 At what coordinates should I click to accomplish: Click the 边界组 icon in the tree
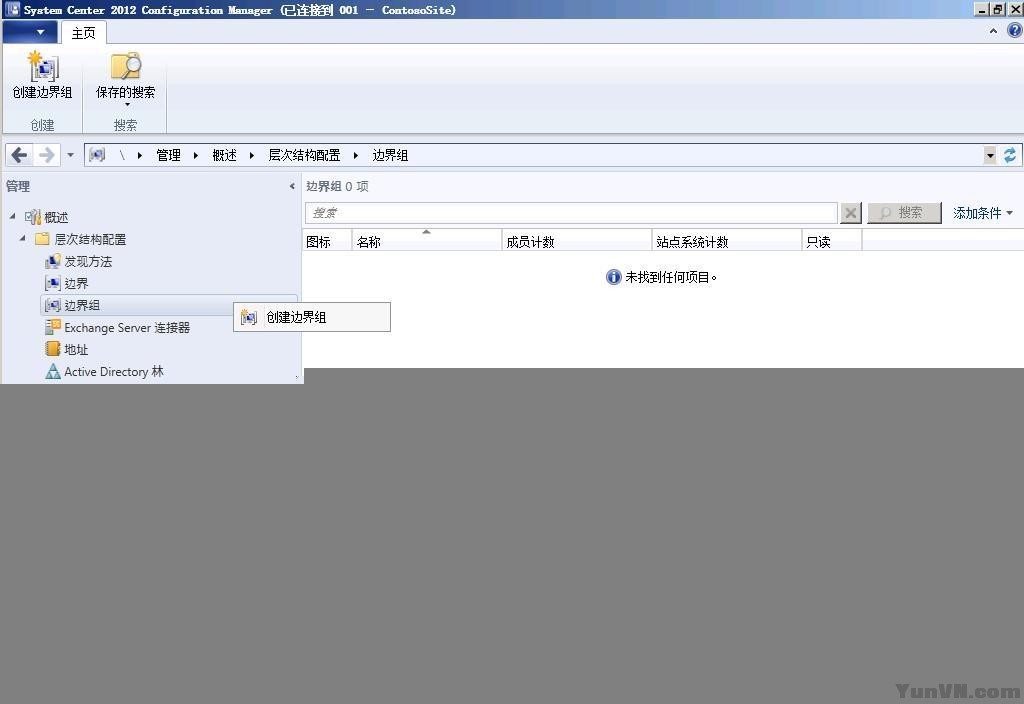coord(53,305)
